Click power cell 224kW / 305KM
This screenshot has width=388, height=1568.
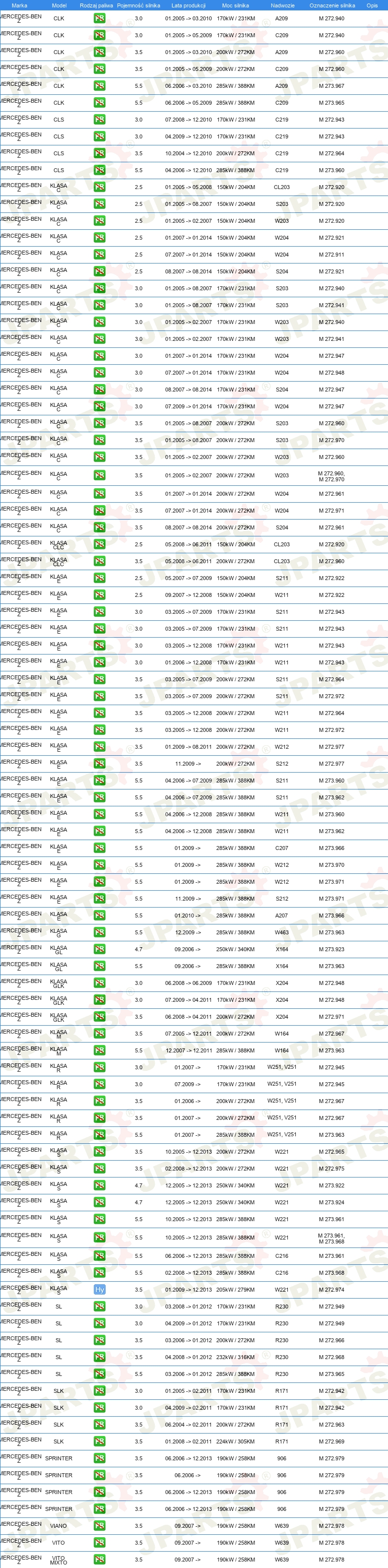(x=236, y=1441)
